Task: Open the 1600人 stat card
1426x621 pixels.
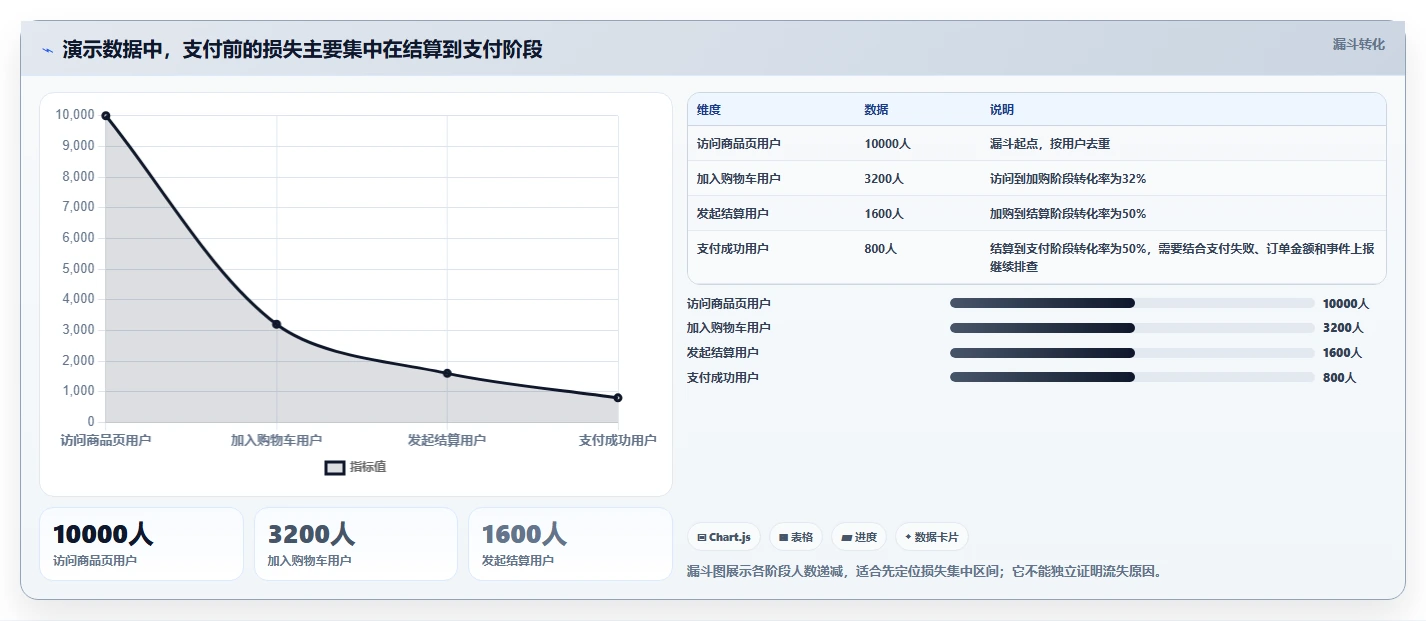Action: 570,544
